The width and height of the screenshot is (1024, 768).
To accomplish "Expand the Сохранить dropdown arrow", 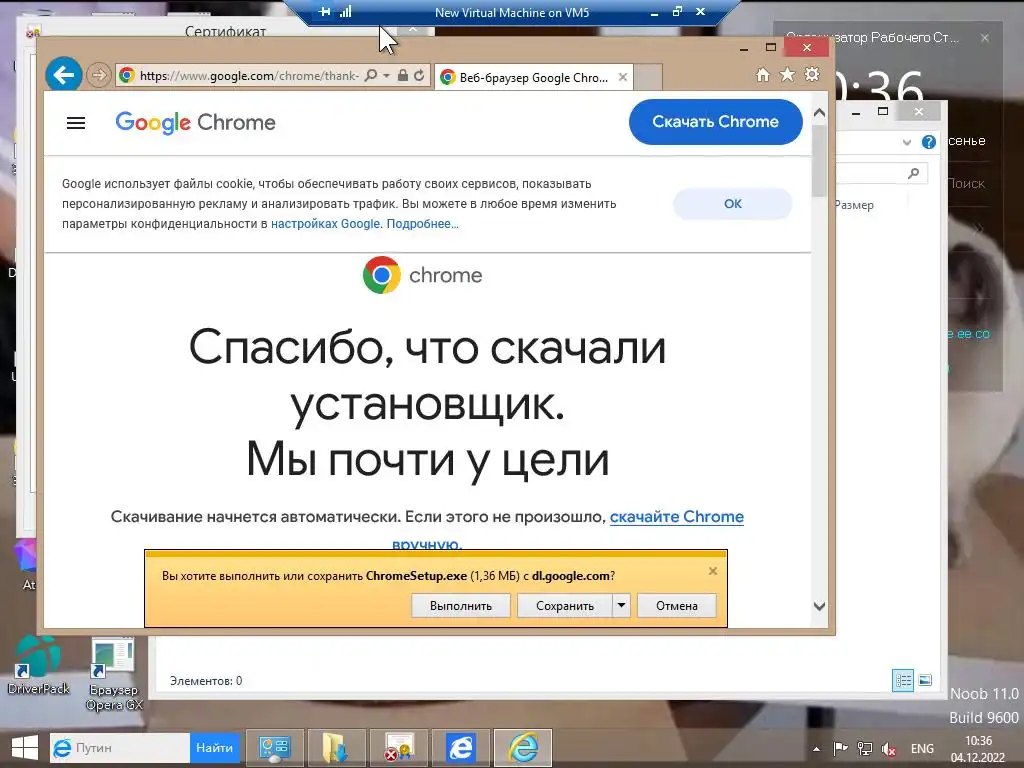I will point(621,606).
